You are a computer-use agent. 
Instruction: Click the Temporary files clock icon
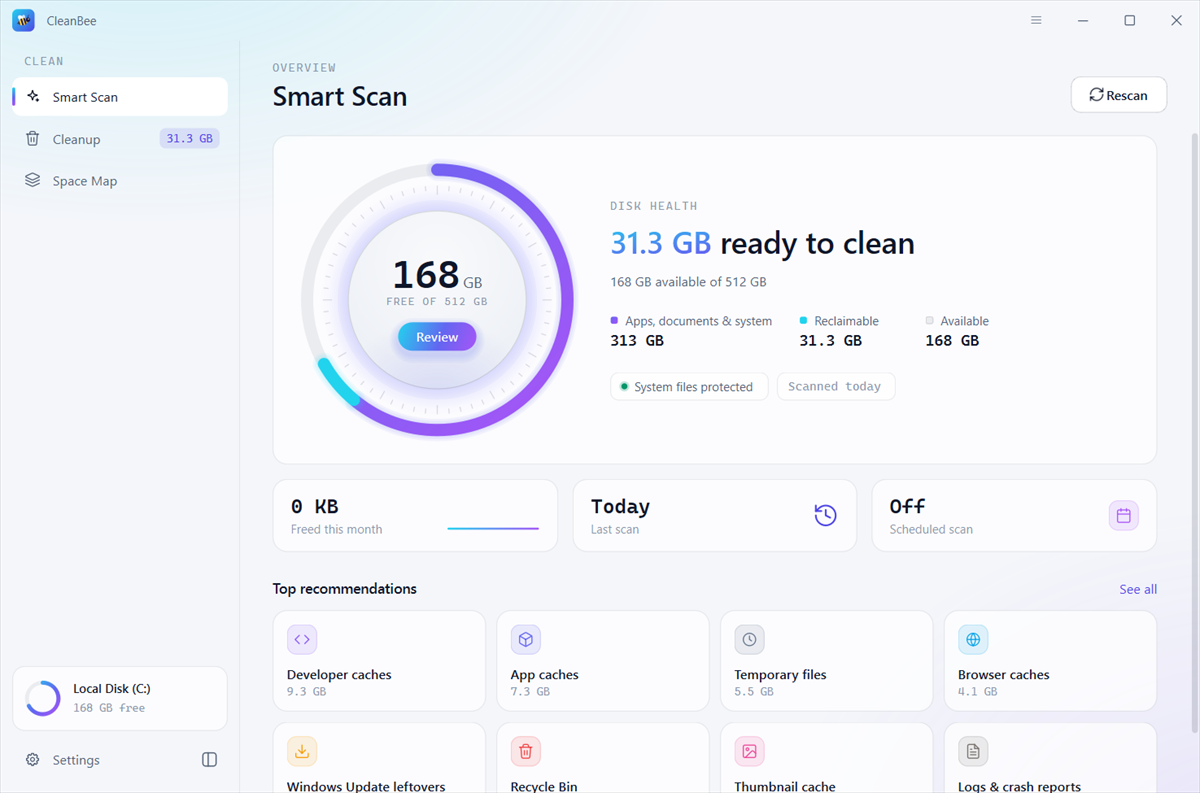point(749,640)
